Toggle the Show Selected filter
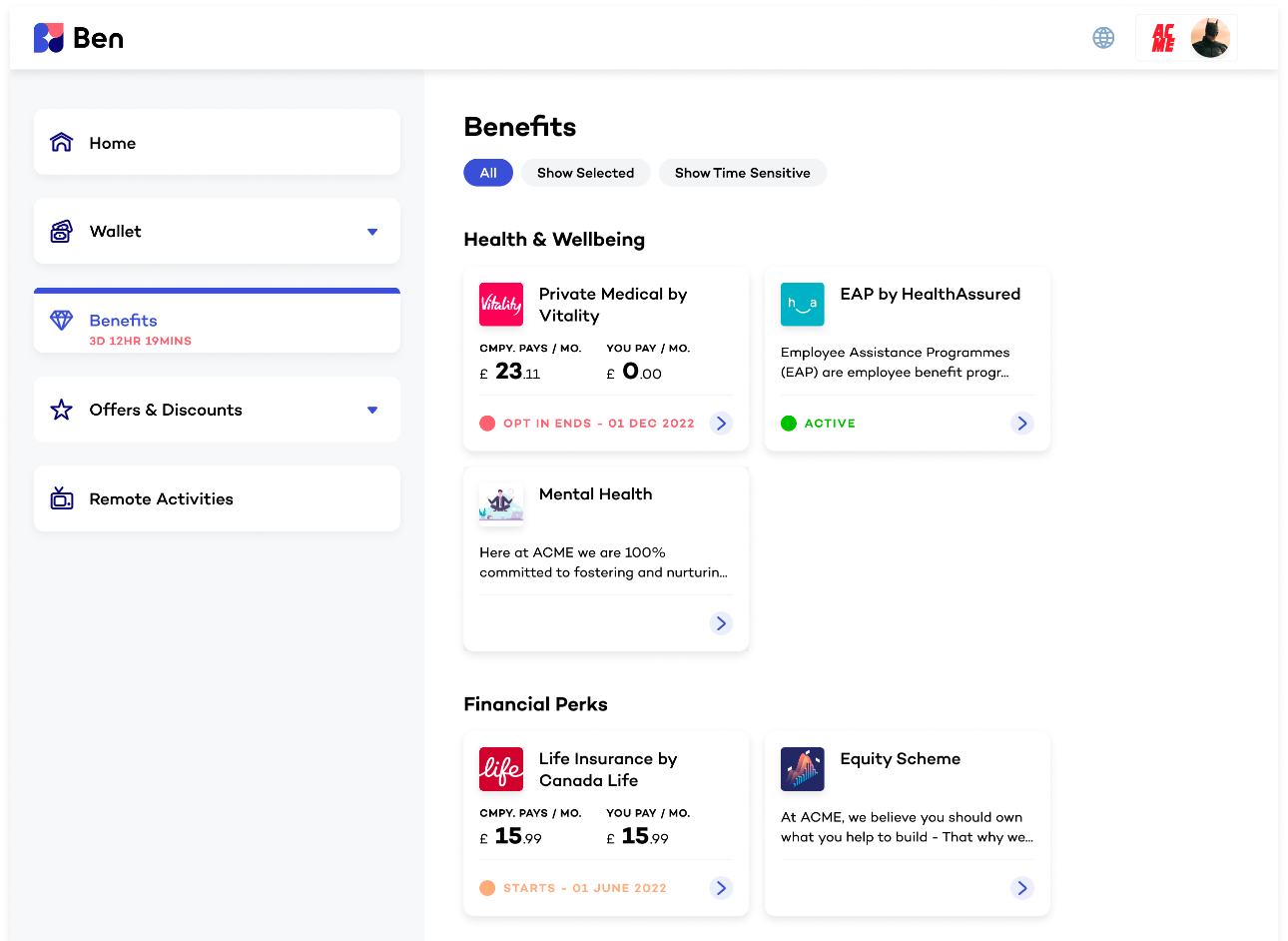 [x=585, y=173]
